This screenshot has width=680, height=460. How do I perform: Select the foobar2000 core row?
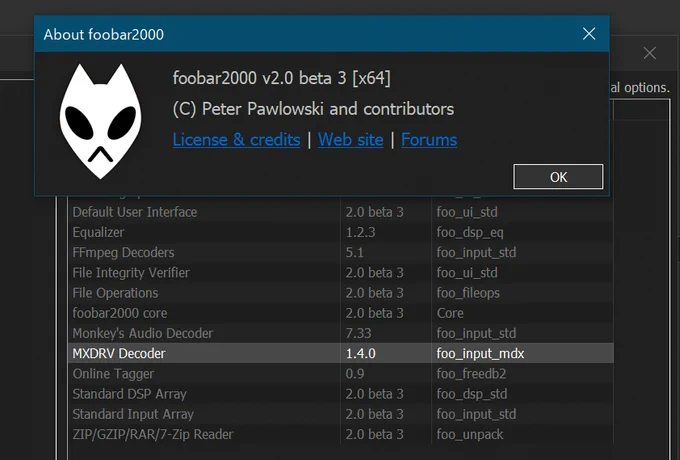[x=341, y=313]
